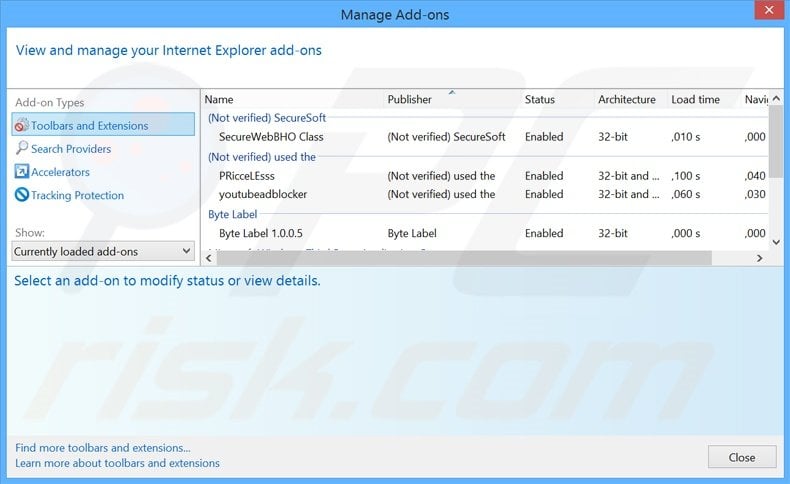Screen dimensions: 790x484
Task: Click the vertical scrollbar down arrow
Action: pos(776,241)
